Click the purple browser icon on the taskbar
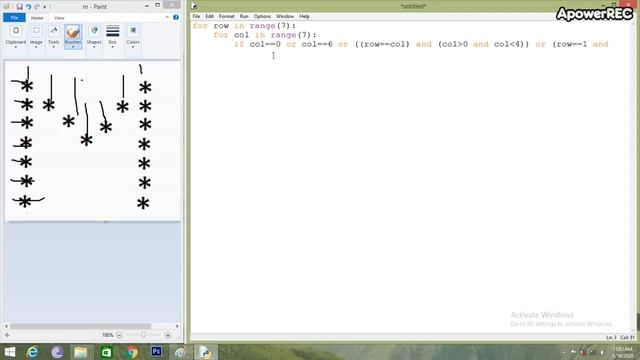 coord(57,352)
